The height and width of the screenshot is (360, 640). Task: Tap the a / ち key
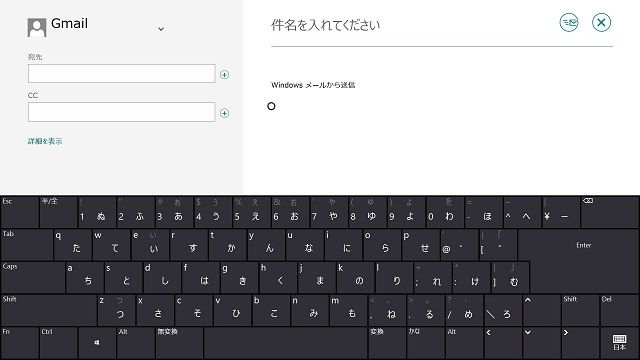click(84, 277)
